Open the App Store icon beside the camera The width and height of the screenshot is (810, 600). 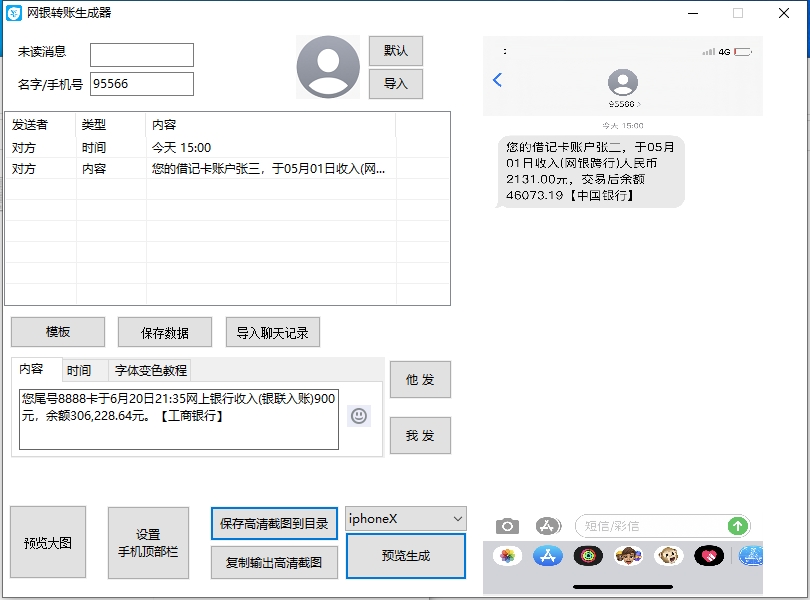(546, 525)
